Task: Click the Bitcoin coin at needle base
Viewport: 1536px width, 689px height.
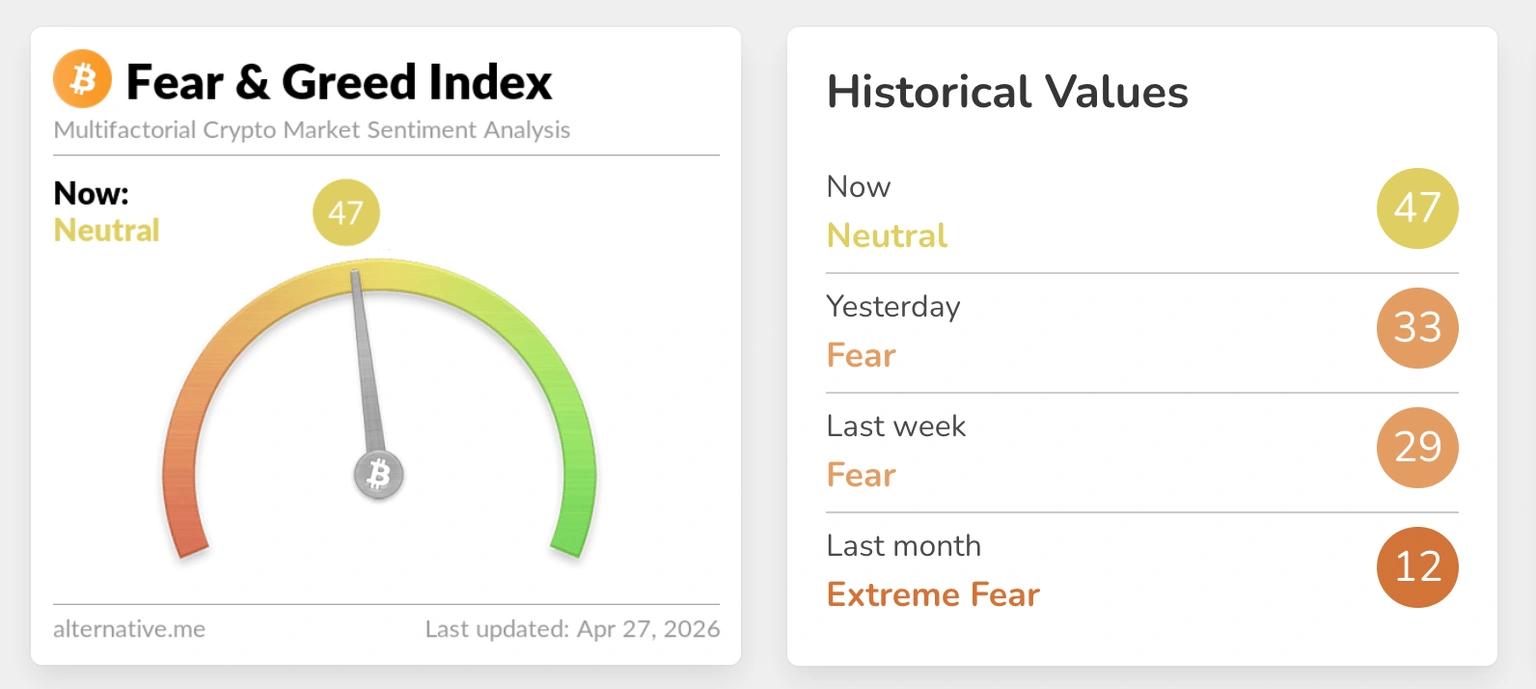Action: (x=378, y=474)
